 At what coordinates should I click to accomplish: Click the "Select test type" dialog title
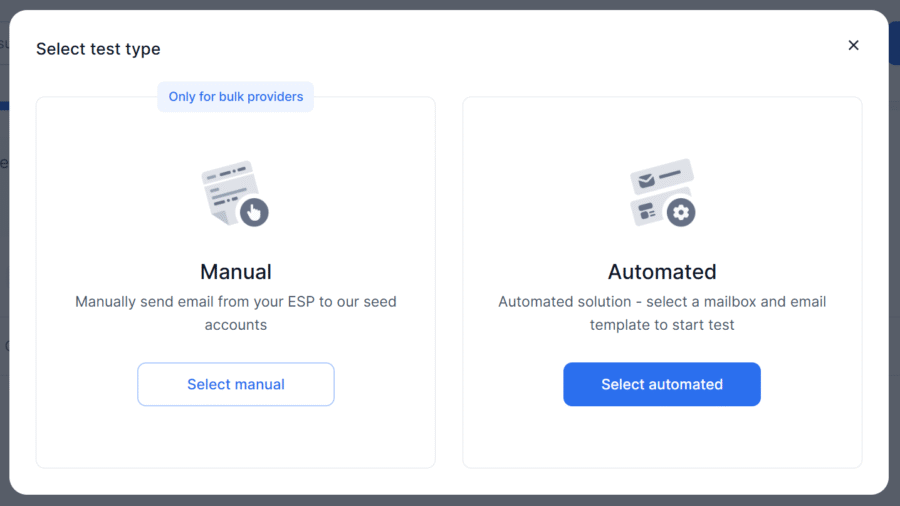pyautogui.click(x=98, y=49)
